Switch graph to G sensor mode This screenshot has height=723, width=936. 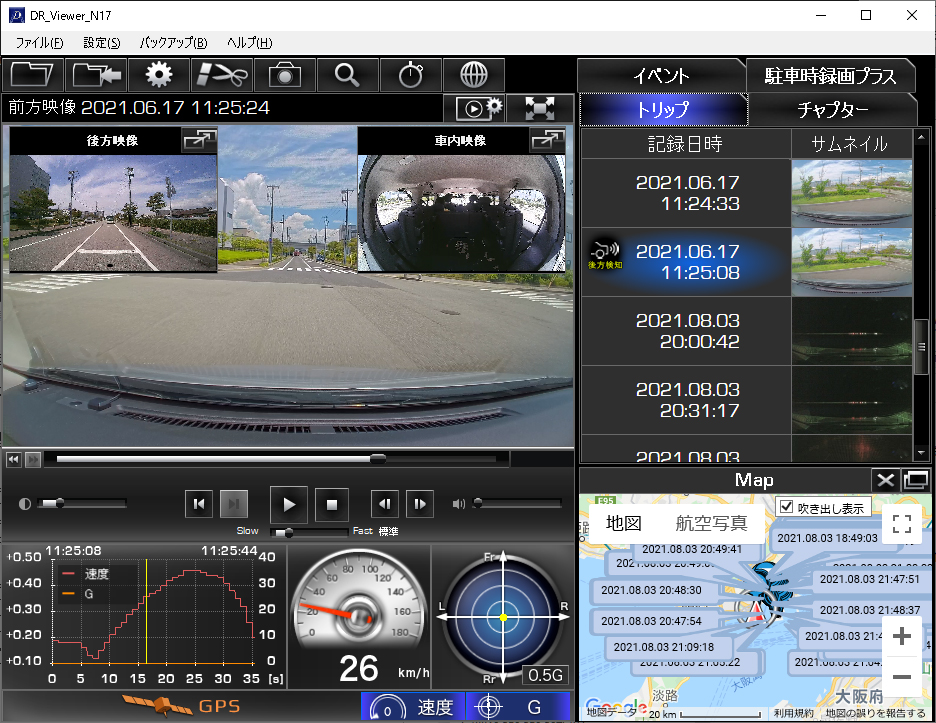[x=518, y=707]
